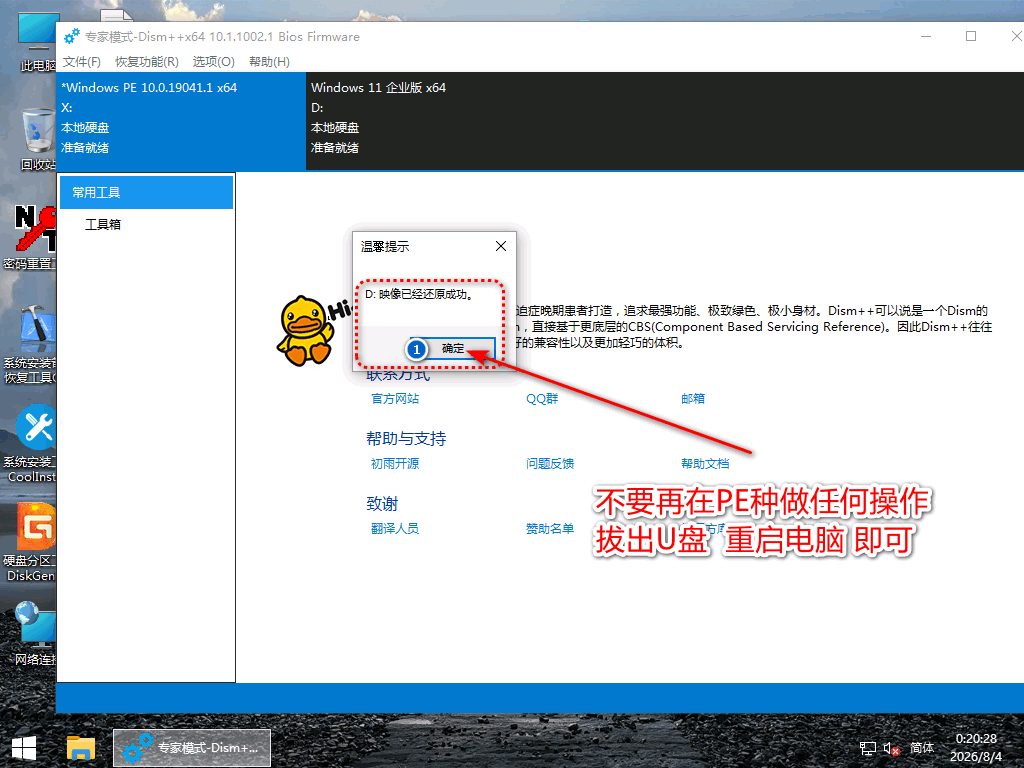Maximize the Dism++ window
The image size is (1024, 768).
point(970,37)
